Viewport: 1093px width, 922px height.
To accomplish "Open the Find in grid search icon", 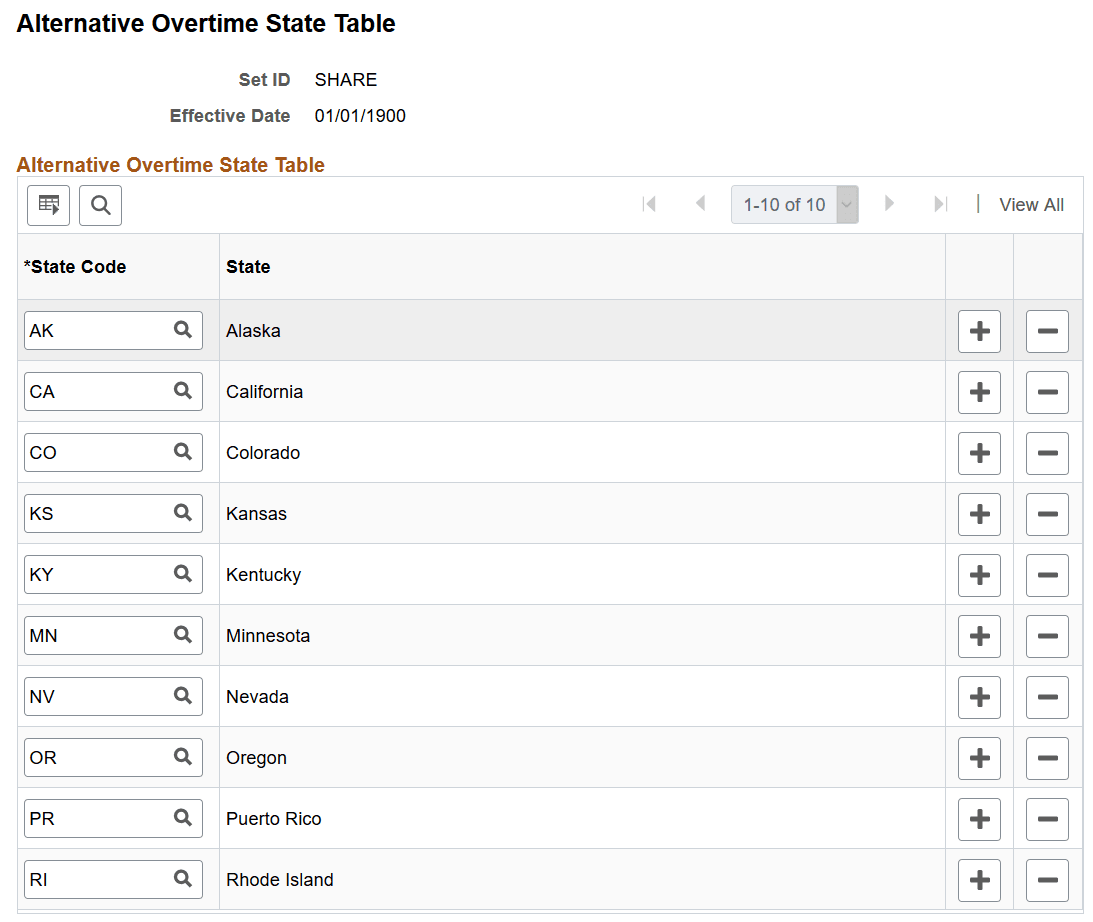I will 100,205.
